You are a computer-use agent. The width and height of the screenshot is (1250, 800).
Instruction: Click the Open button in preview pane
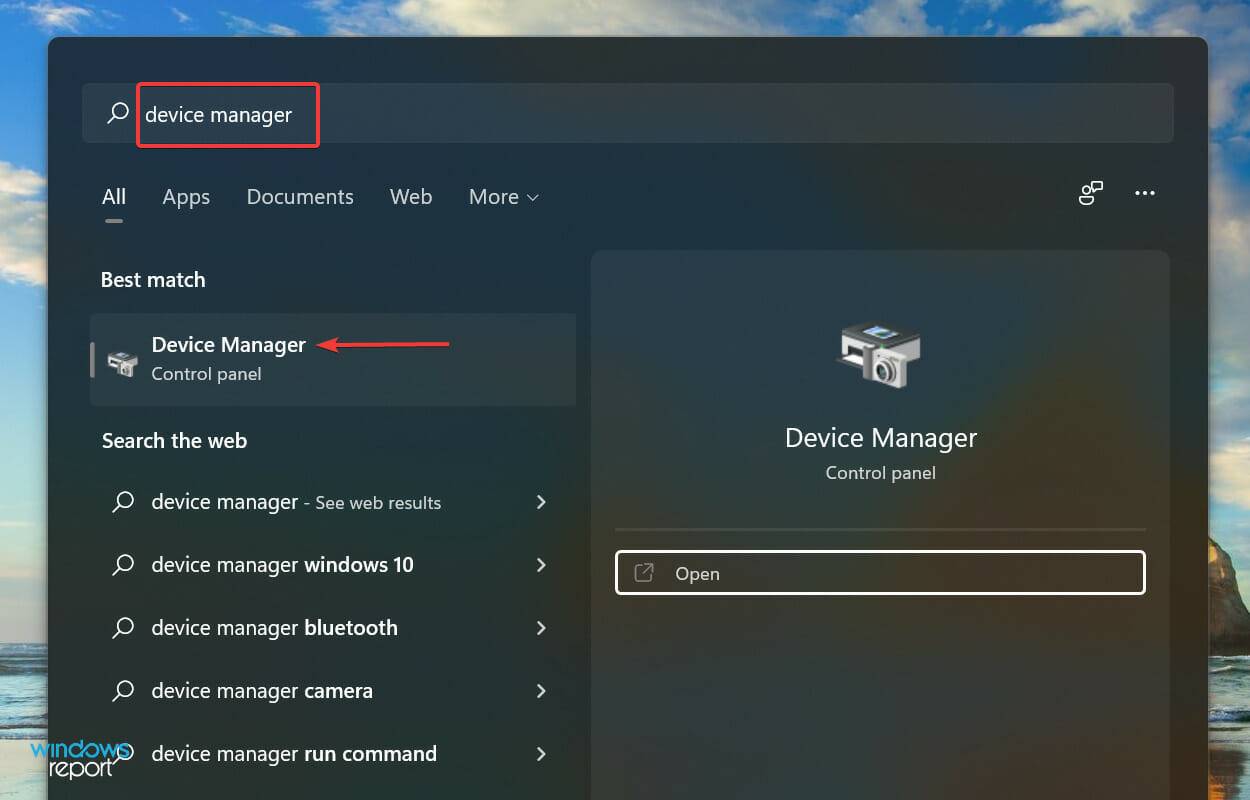coord(880,573)
